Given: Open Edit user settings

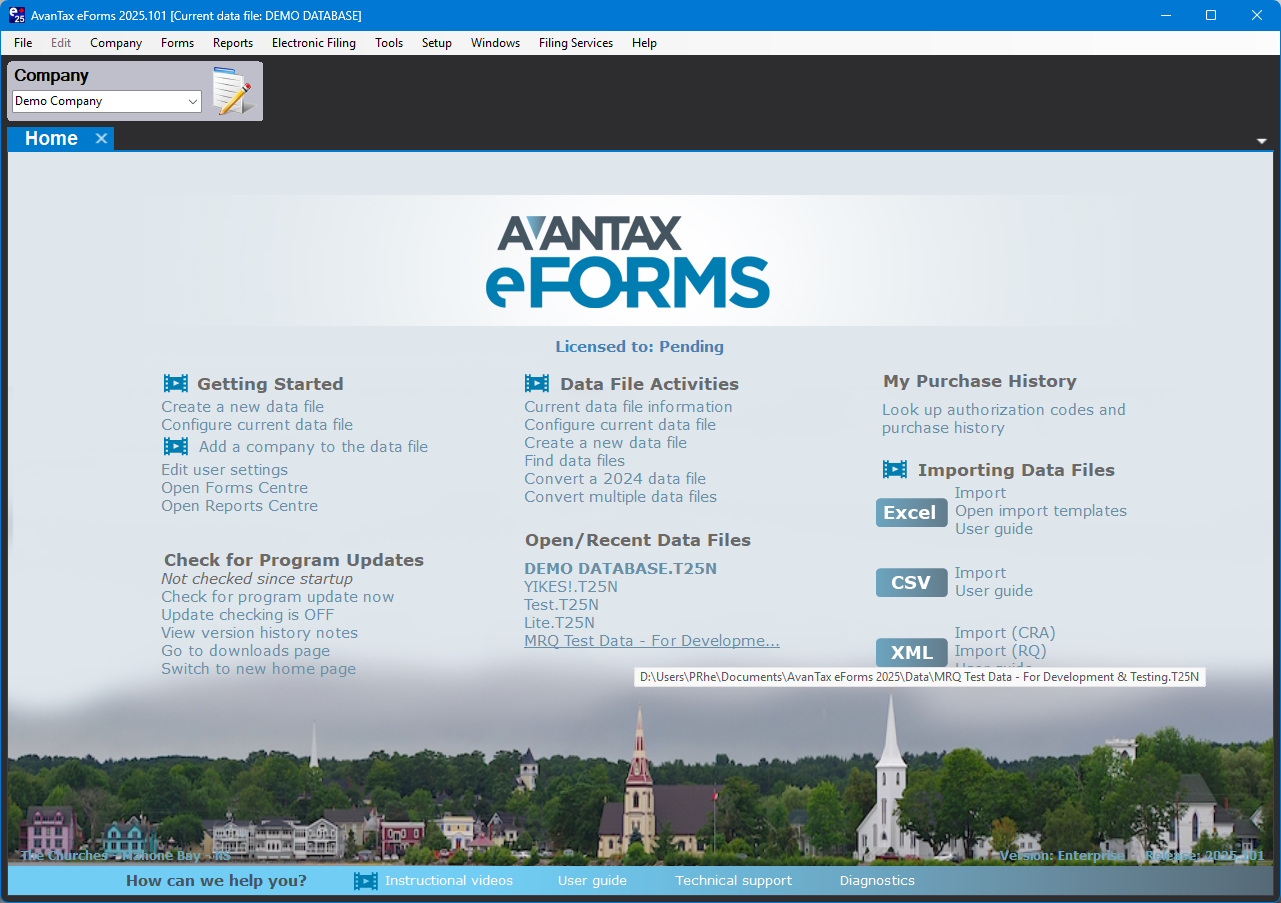Looking at the screenshot, I should point(224,470).
